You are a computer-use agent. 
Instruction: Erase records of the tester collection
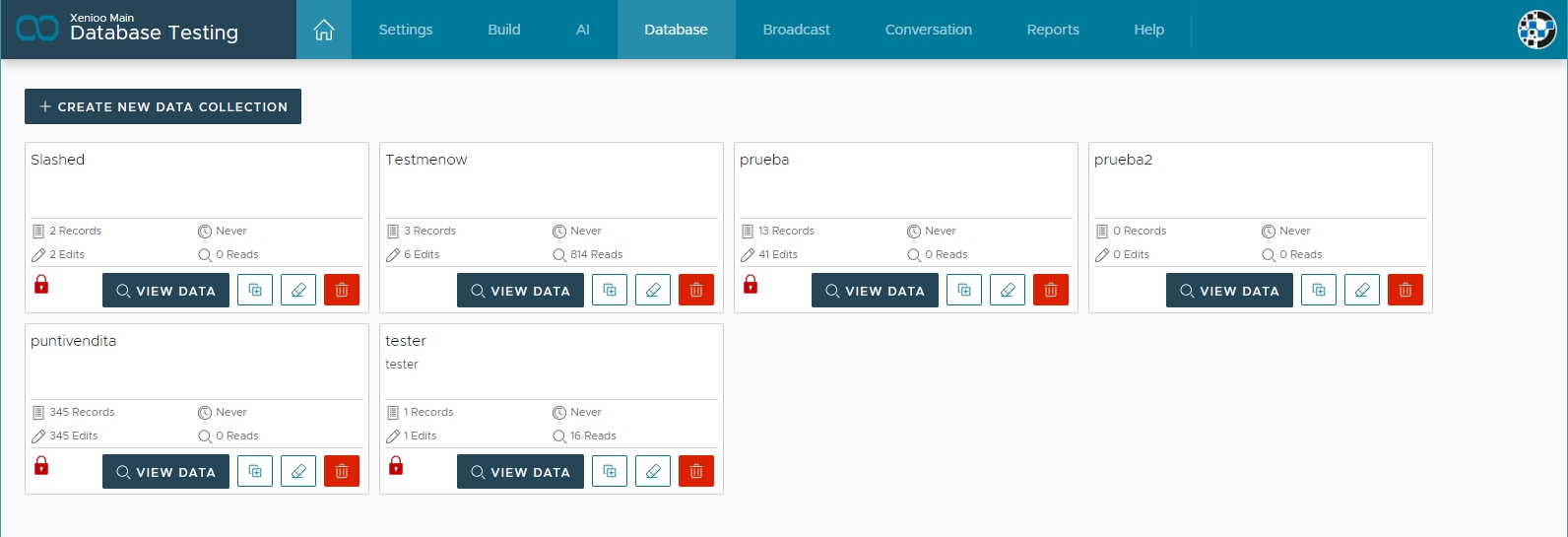[653, 472]
